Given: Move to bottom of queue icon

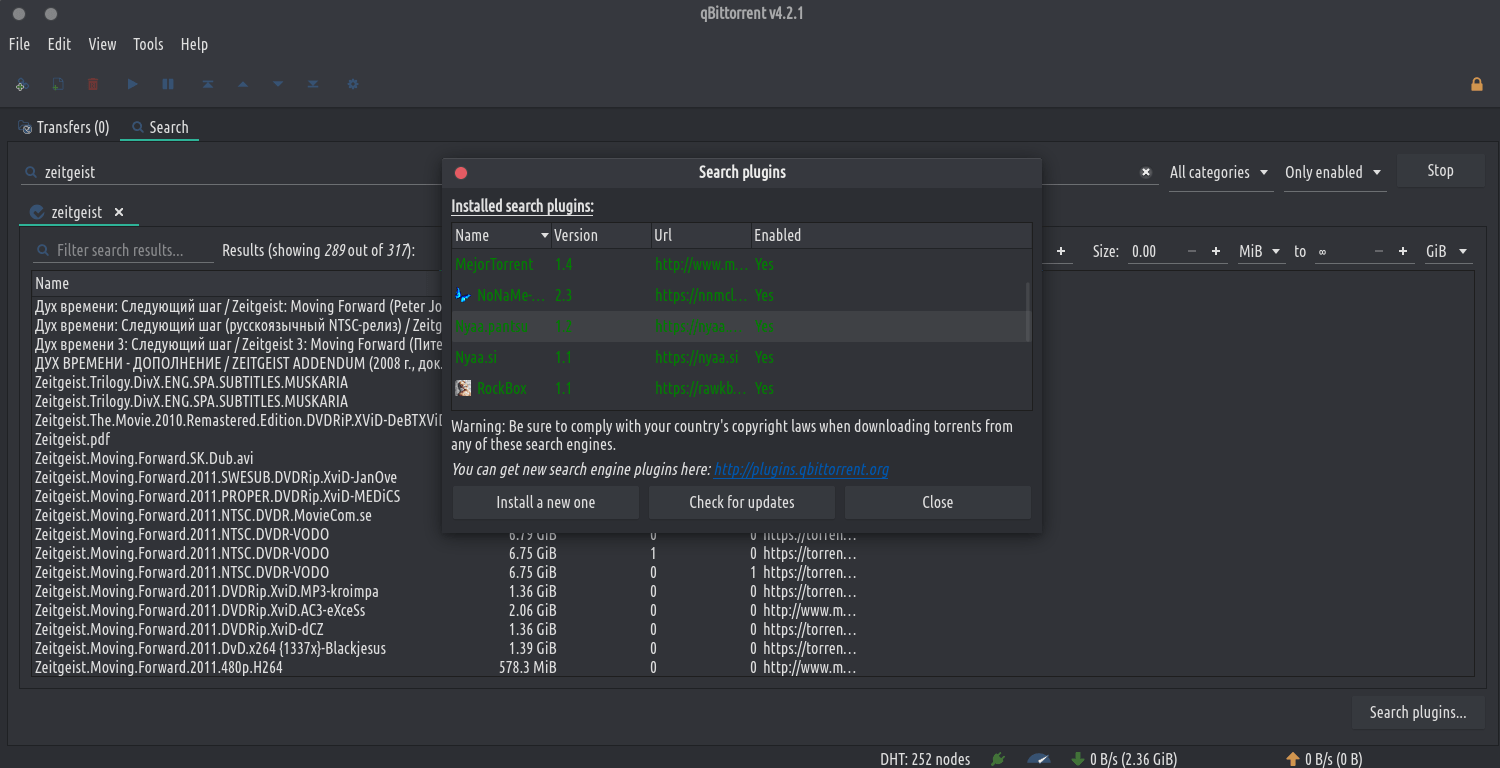Looking at the screenshot, I should 313,85.
